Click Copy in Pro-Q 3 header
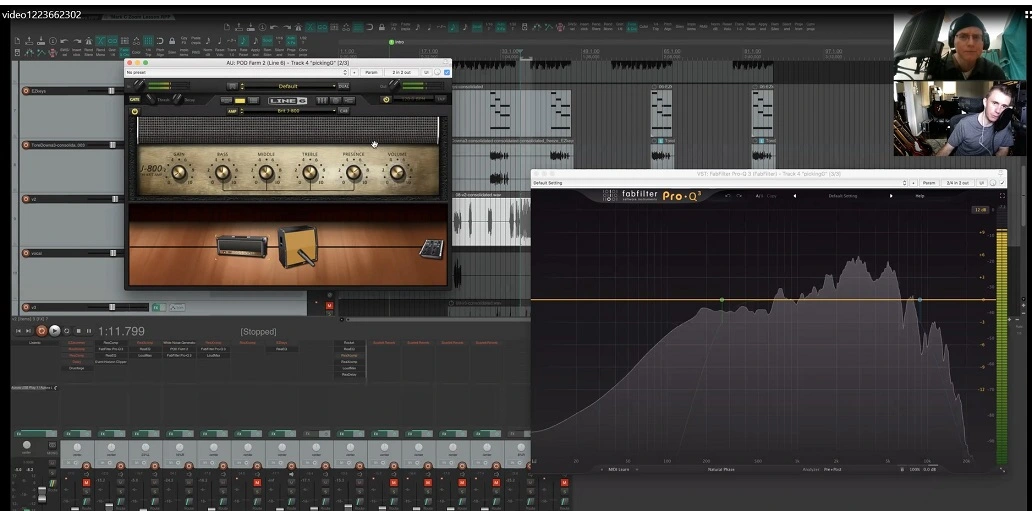Image resolution: width=1032 pixels, height=511 pixels. point(771,196)
